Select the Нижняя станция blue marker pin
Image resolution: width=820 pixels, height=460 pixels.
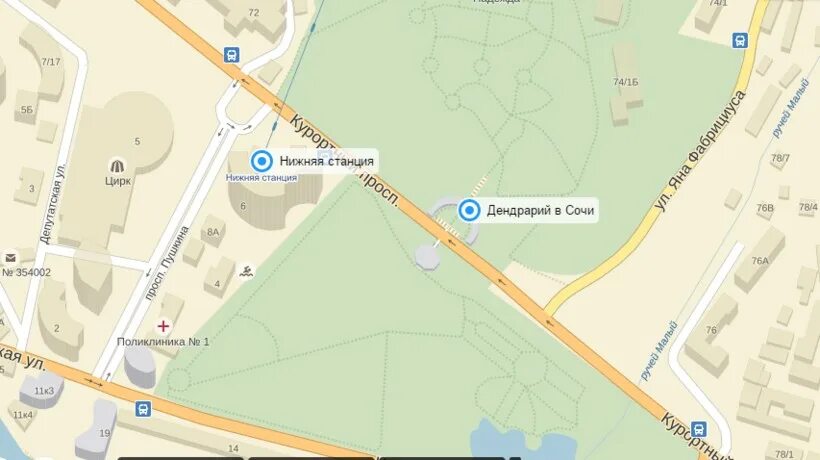point(261,161)
